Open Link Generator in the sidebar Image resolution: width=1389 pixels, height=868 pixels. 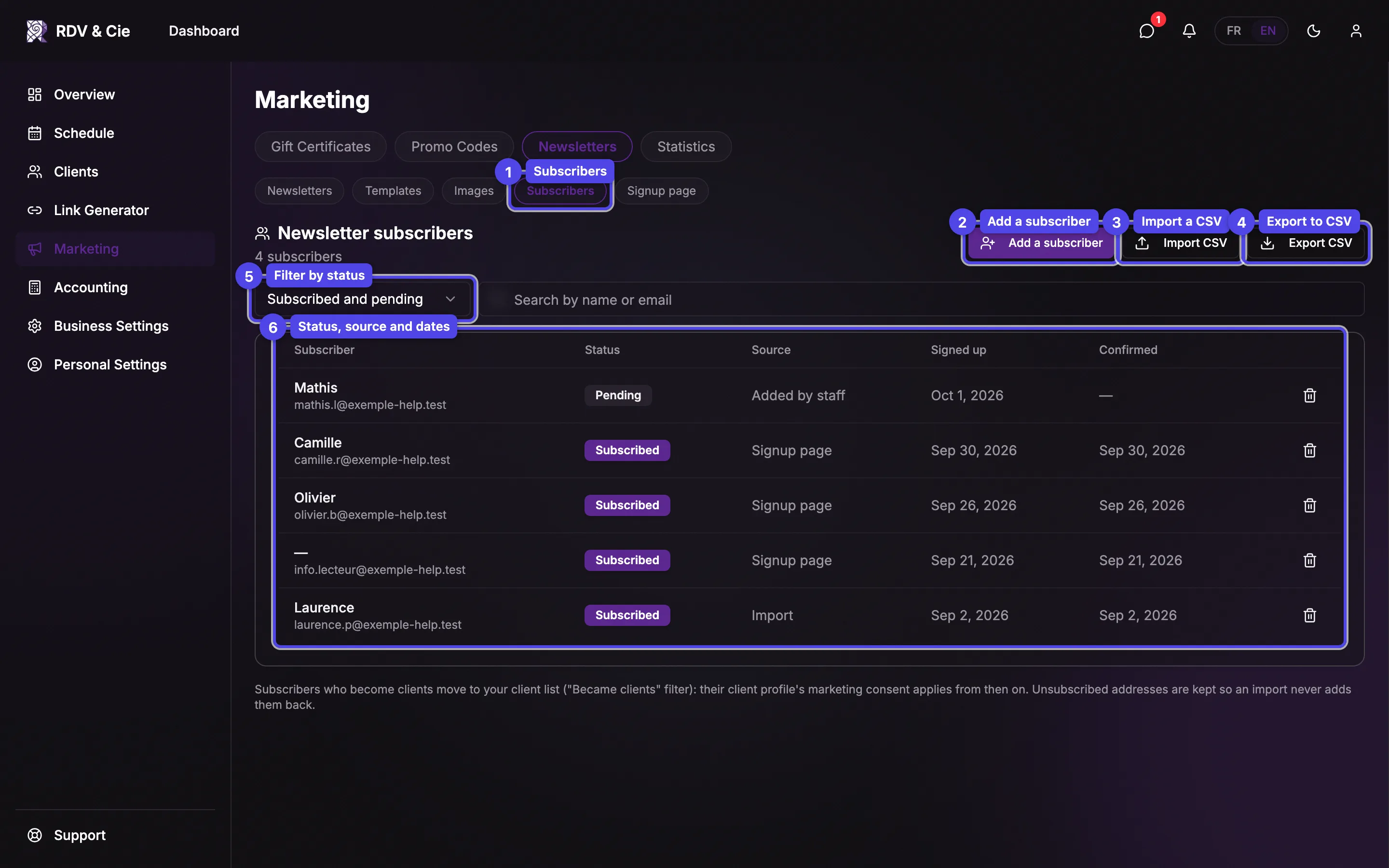115,210
